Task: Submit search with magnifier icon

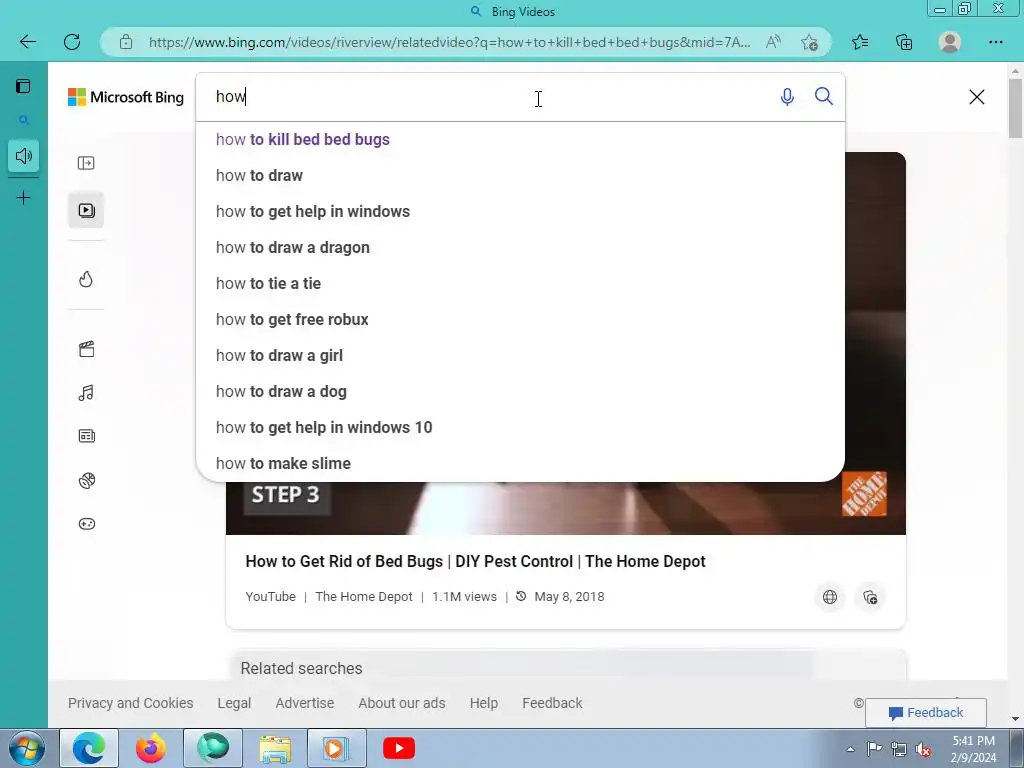Action: click(x=824, y=97)
